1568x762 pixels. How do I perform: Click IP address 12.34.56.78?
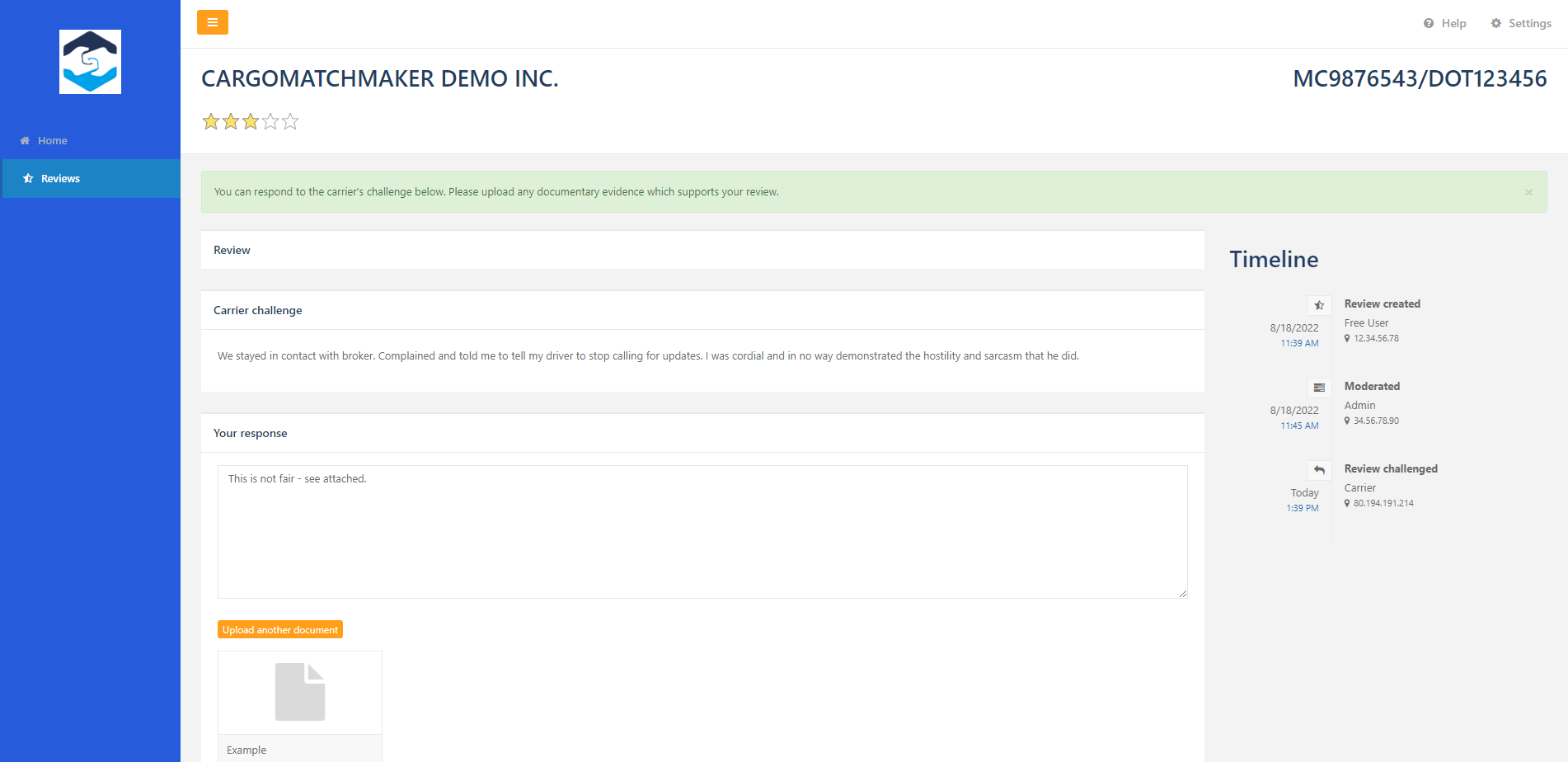[x=1376, y=338]
